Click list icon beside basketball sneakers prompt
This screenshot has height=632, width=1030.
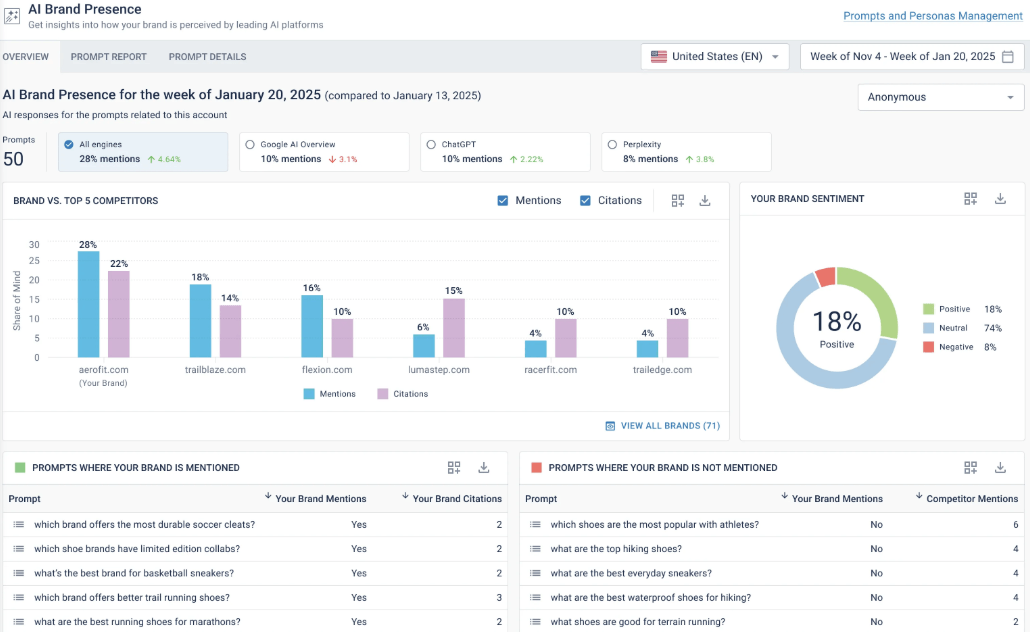(19, 573)
